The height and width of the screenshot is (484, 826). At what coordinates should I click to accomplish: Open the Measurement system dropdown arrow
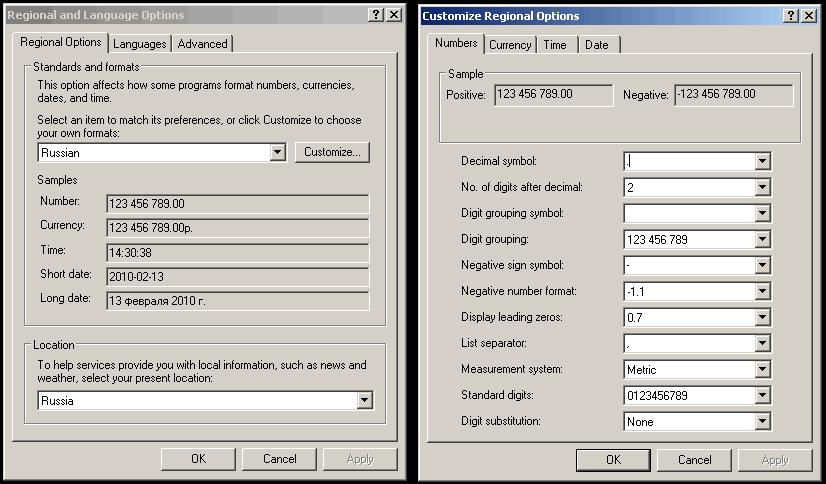click(x=762, y=369)
